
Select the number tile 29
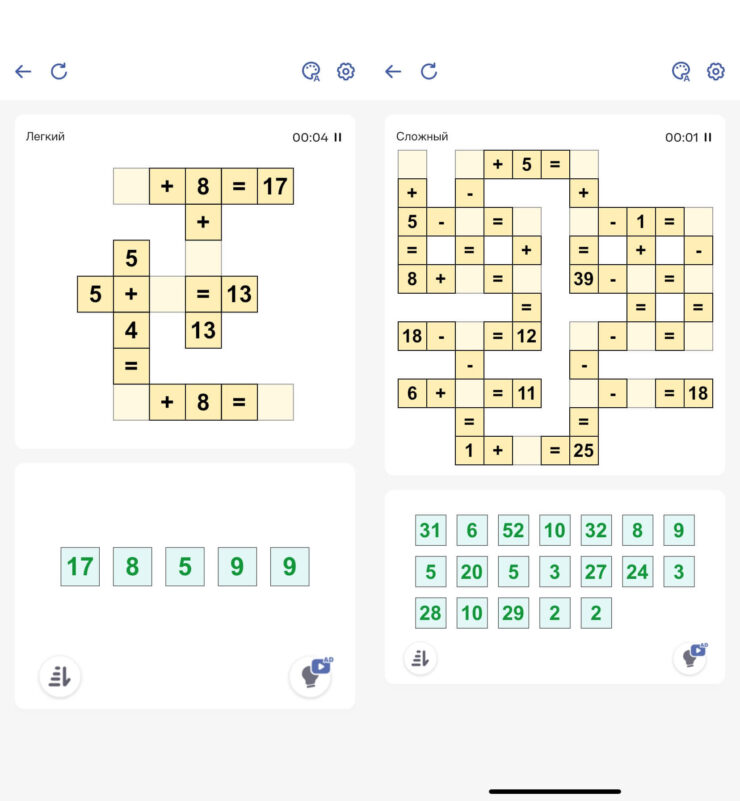click(x=513, y=613)
